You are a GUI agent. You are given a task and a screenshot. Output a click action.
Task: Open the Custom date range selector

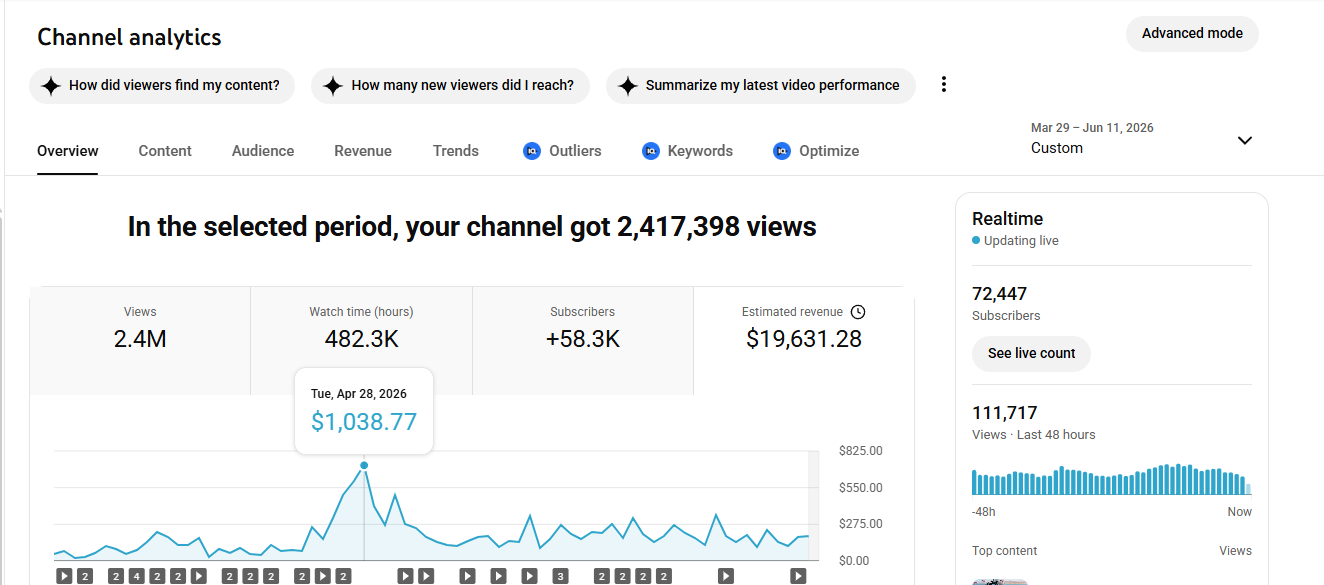pyautogui.click(x=1142, y=139)
